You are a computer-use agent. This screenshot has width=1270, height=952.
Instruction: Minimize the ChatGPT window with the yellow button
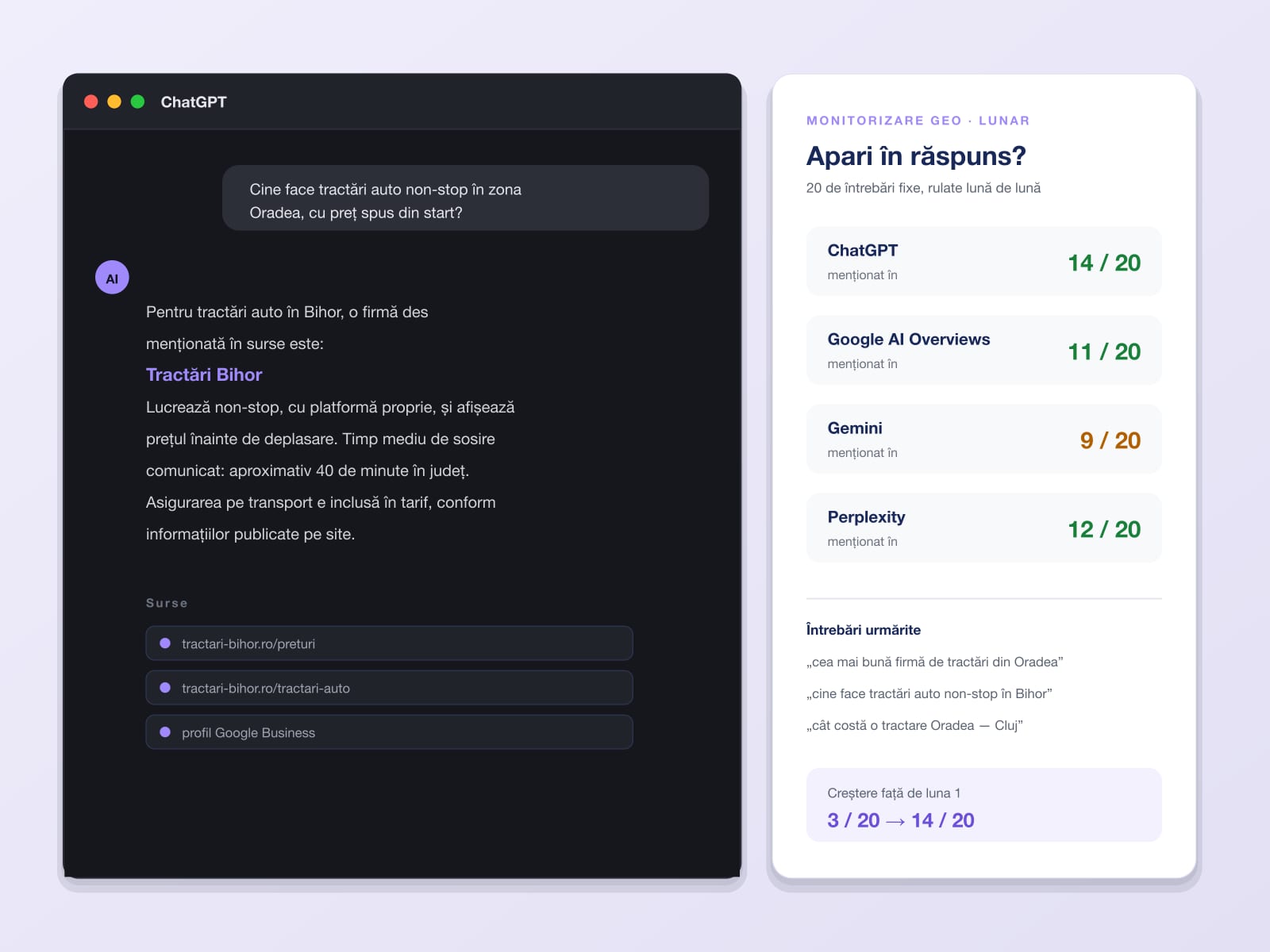click(114, 102)
